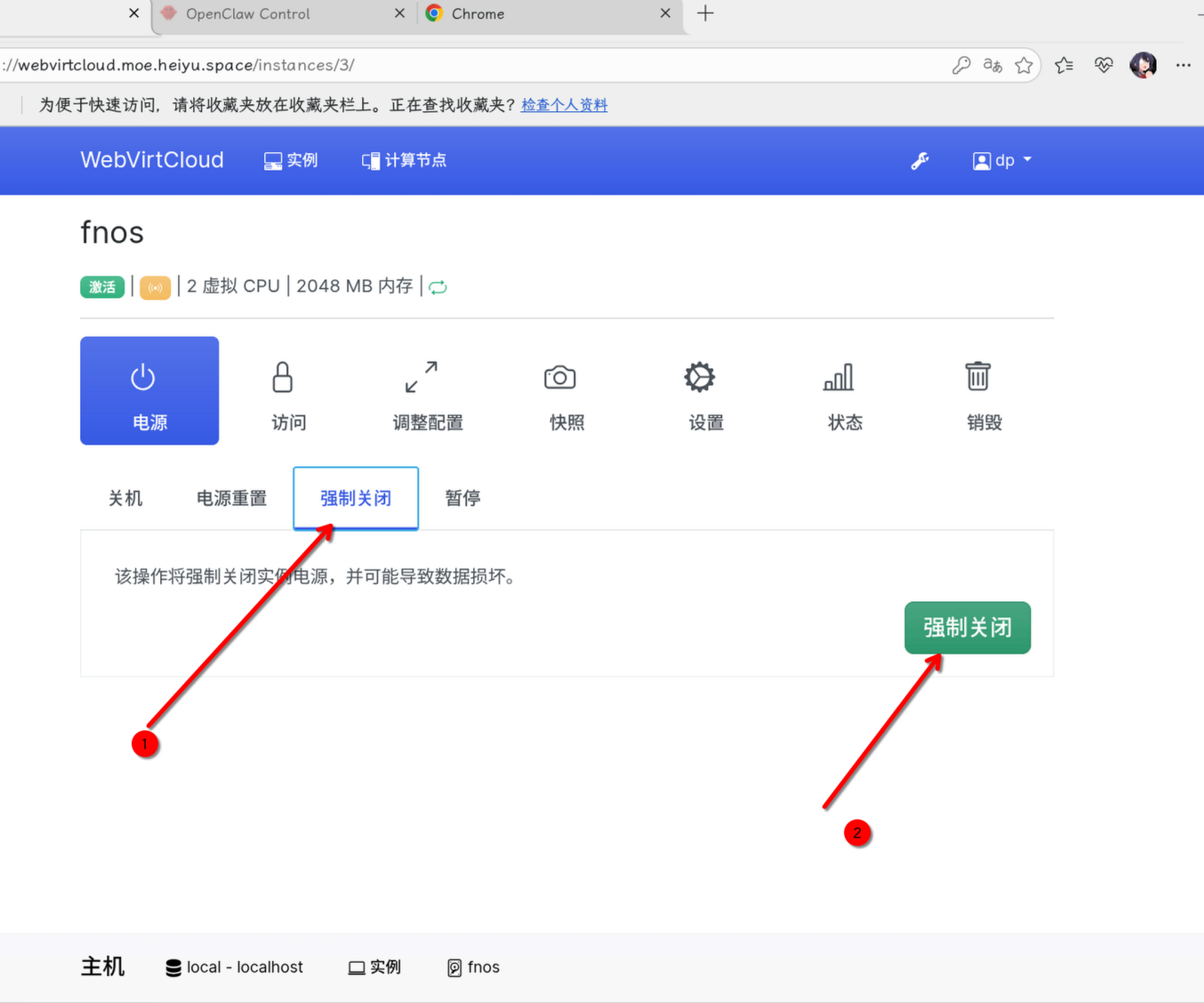This screenshot has width=1204, height=1003.
Task: Open the 电源 power section
Action: click(149, 390)
